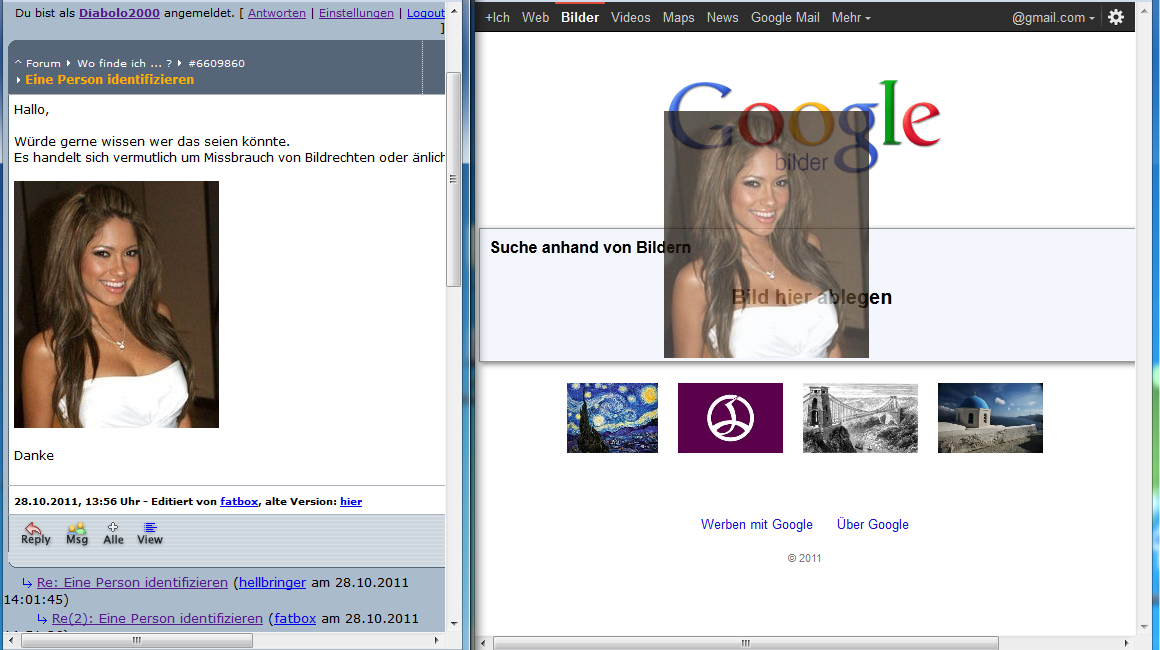1160x650 pixels.
Task: Open the Mehr dropdown in Google bar
Action: tap(851, 17)
